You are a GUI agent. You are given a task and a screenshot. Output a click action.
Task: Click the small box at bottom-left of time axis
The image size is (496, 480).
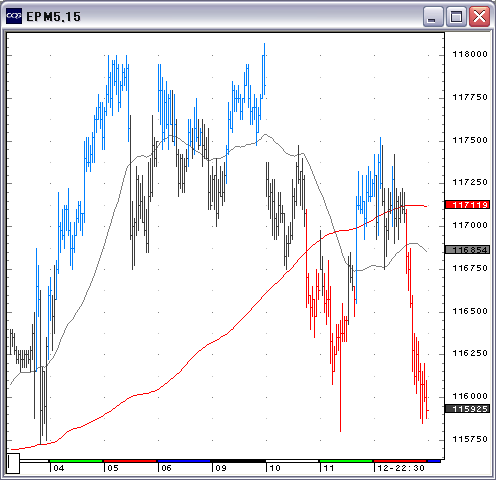pyautogui.click(x=13, y=463)
